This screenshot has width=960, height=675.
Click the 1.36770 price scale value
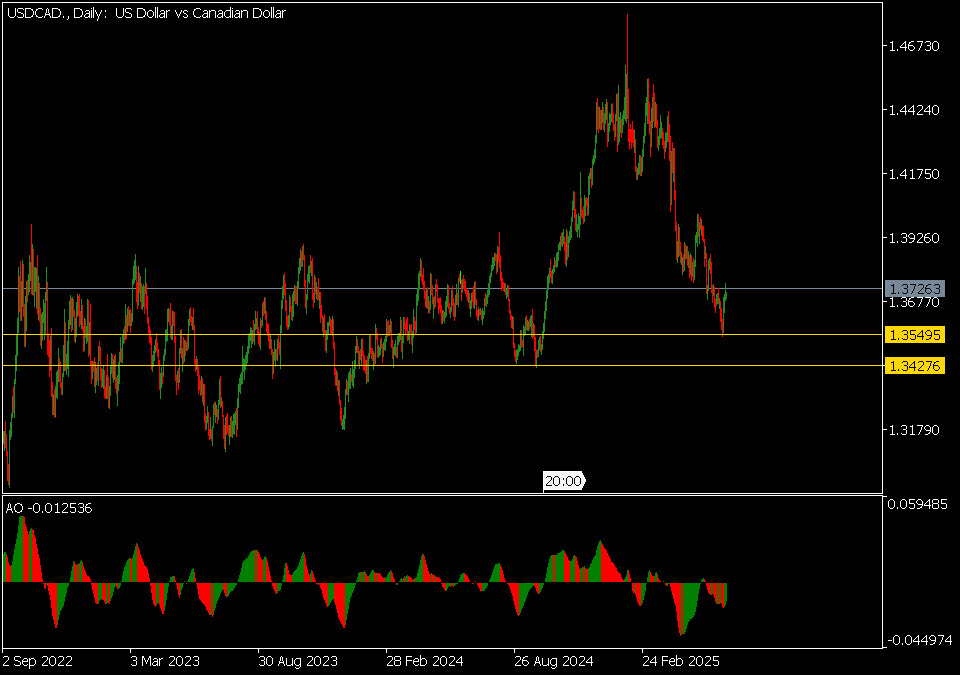point(914,303)
